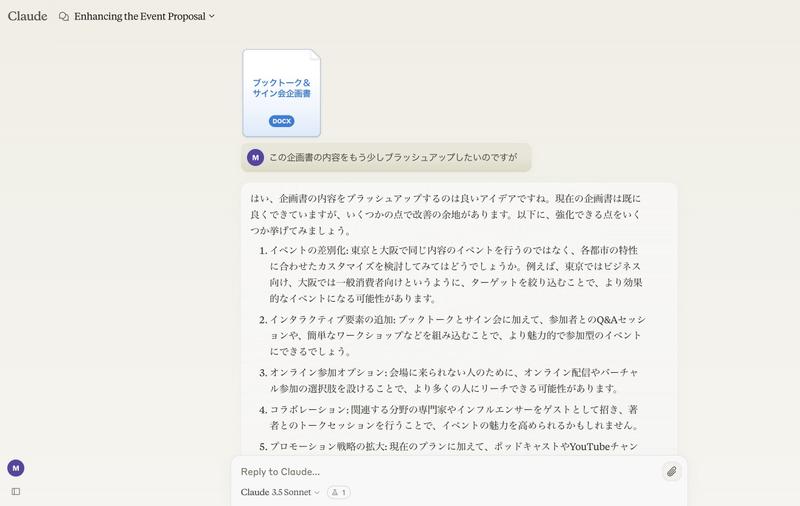Open the chat bubbles icon beside conversation title

click(64, 16)
